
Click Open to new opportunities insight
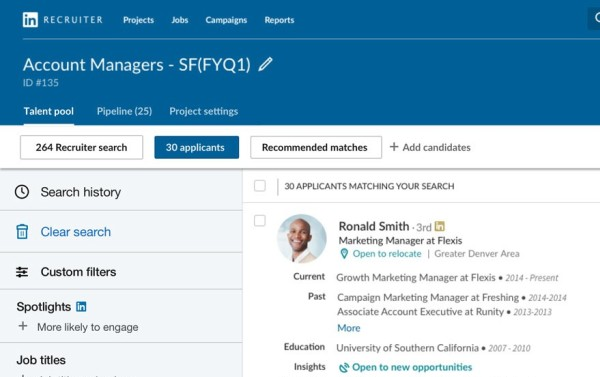[412, 367]
